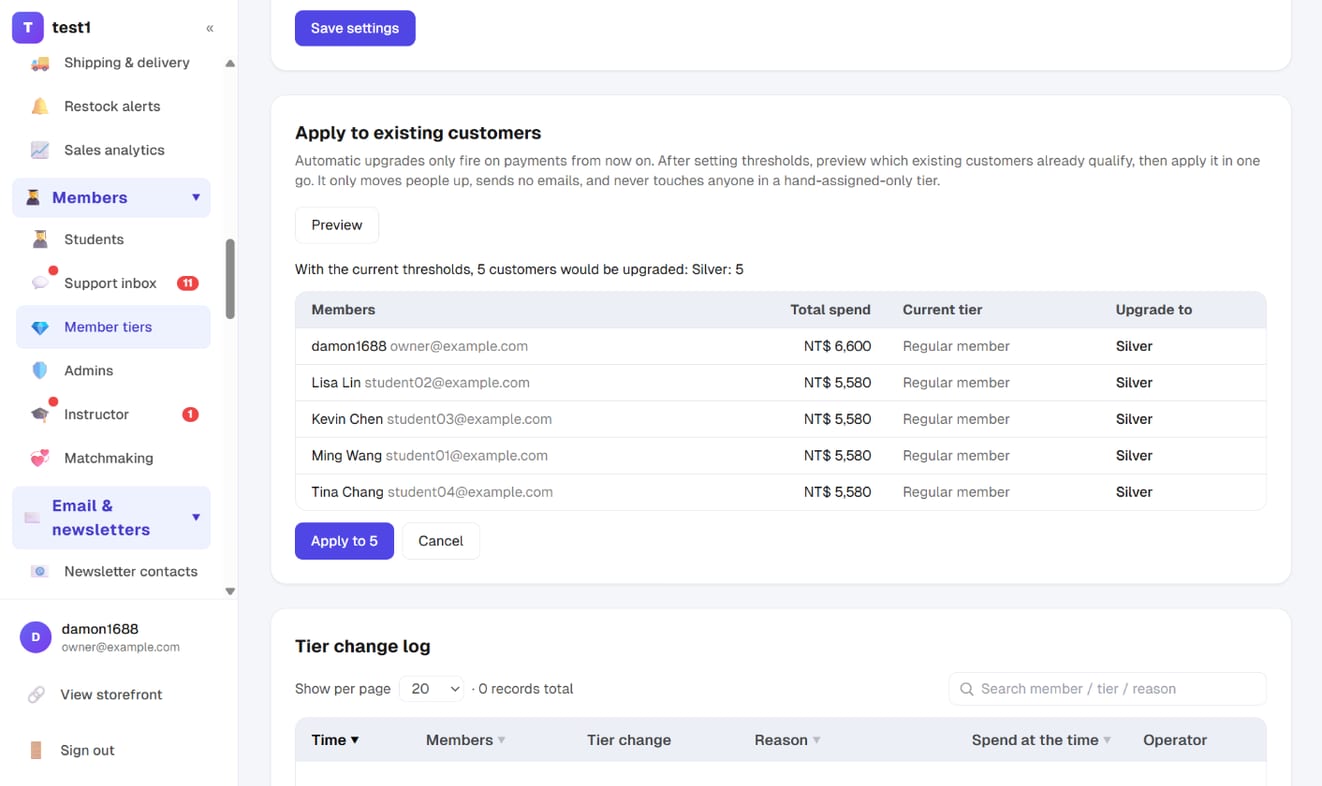Click the NT$ 6,600 total spend value
This screenshot has width=1322, height=786.
[x=837, y=346]
